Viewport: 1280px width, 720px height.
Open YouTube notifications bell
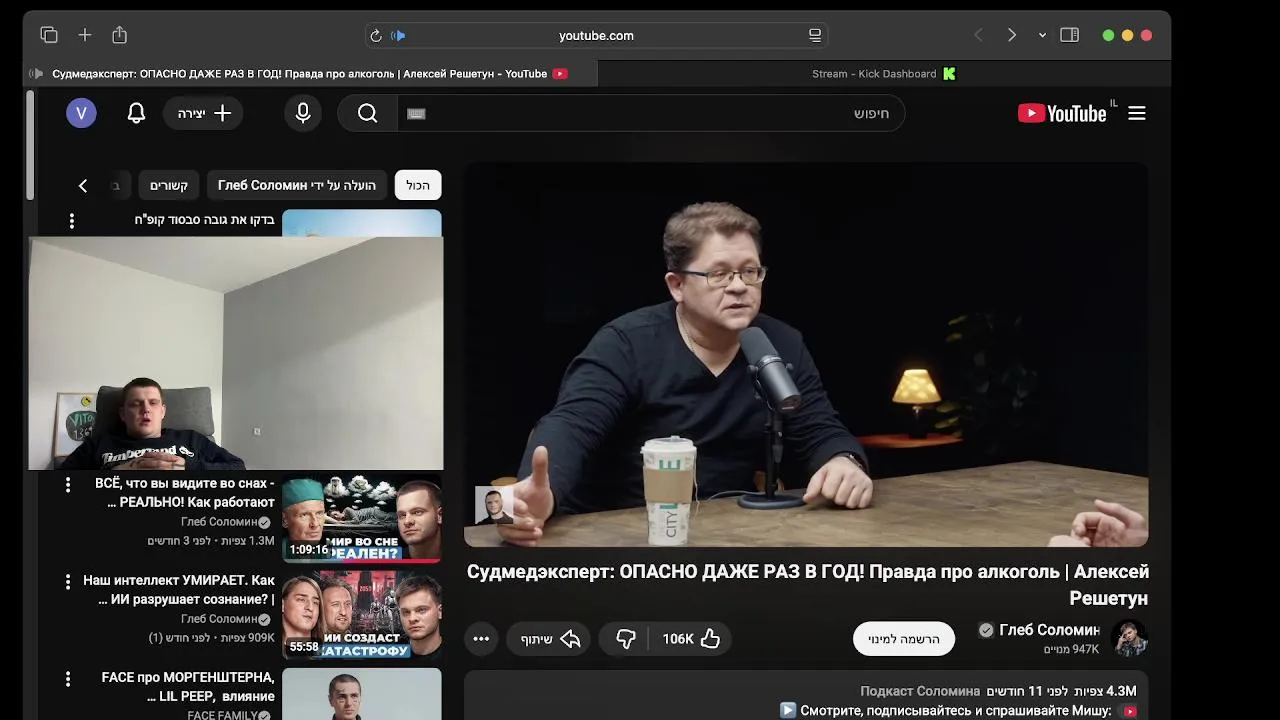(137, 113)
